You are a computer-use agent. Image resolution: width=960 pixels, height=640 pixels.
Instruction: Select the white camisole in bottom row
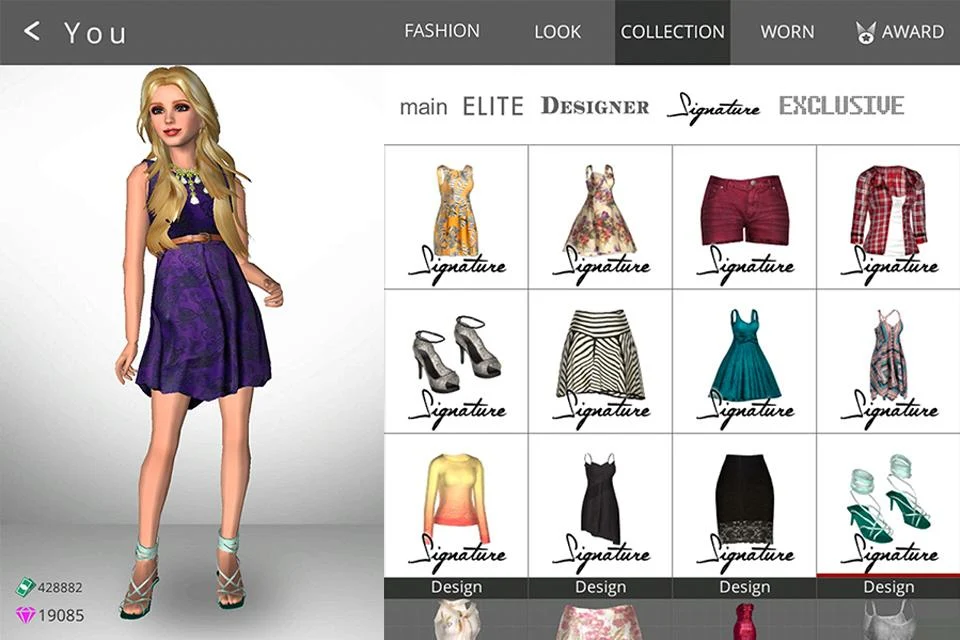[888, 620]
